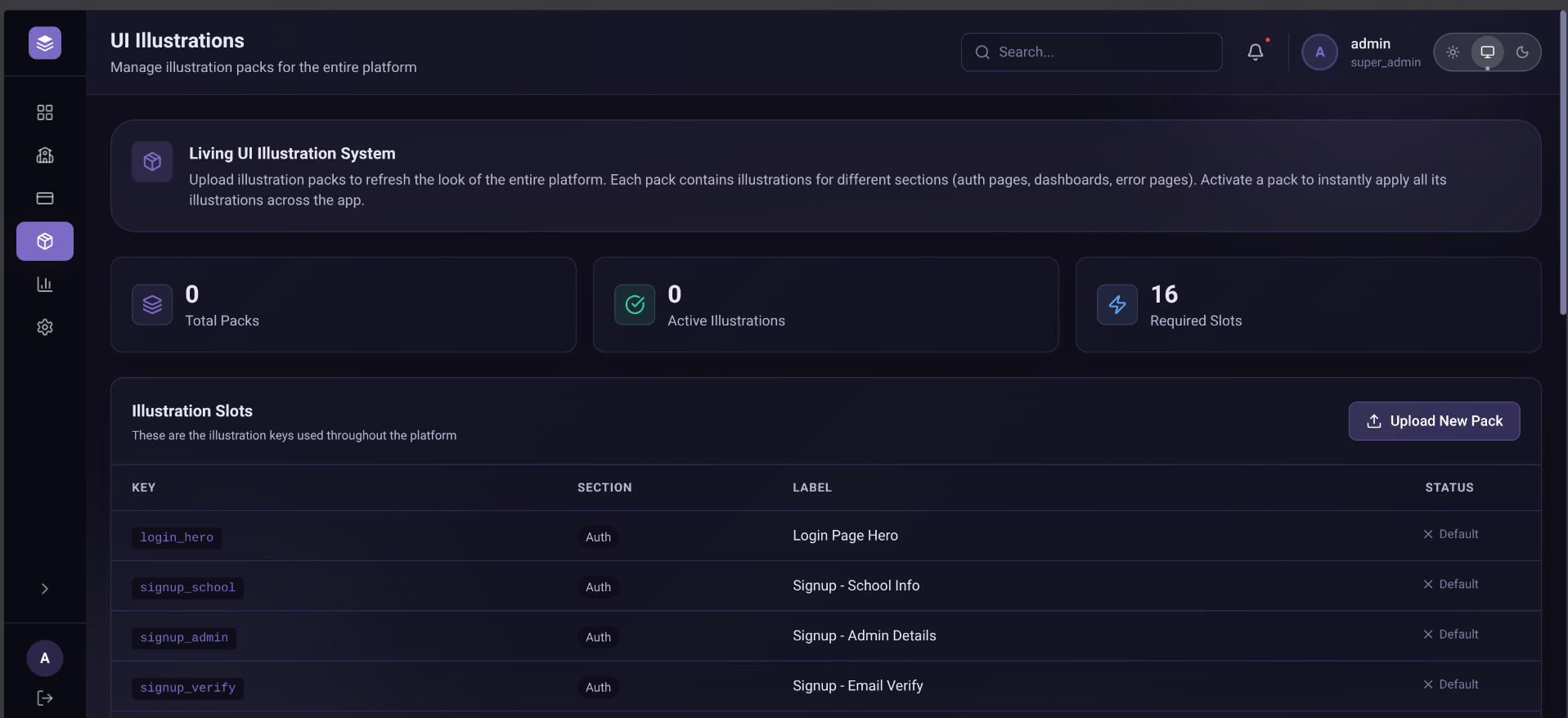Click the Total Packs count 0
The width and height of the screenshot is (1568, 718).
192,294
